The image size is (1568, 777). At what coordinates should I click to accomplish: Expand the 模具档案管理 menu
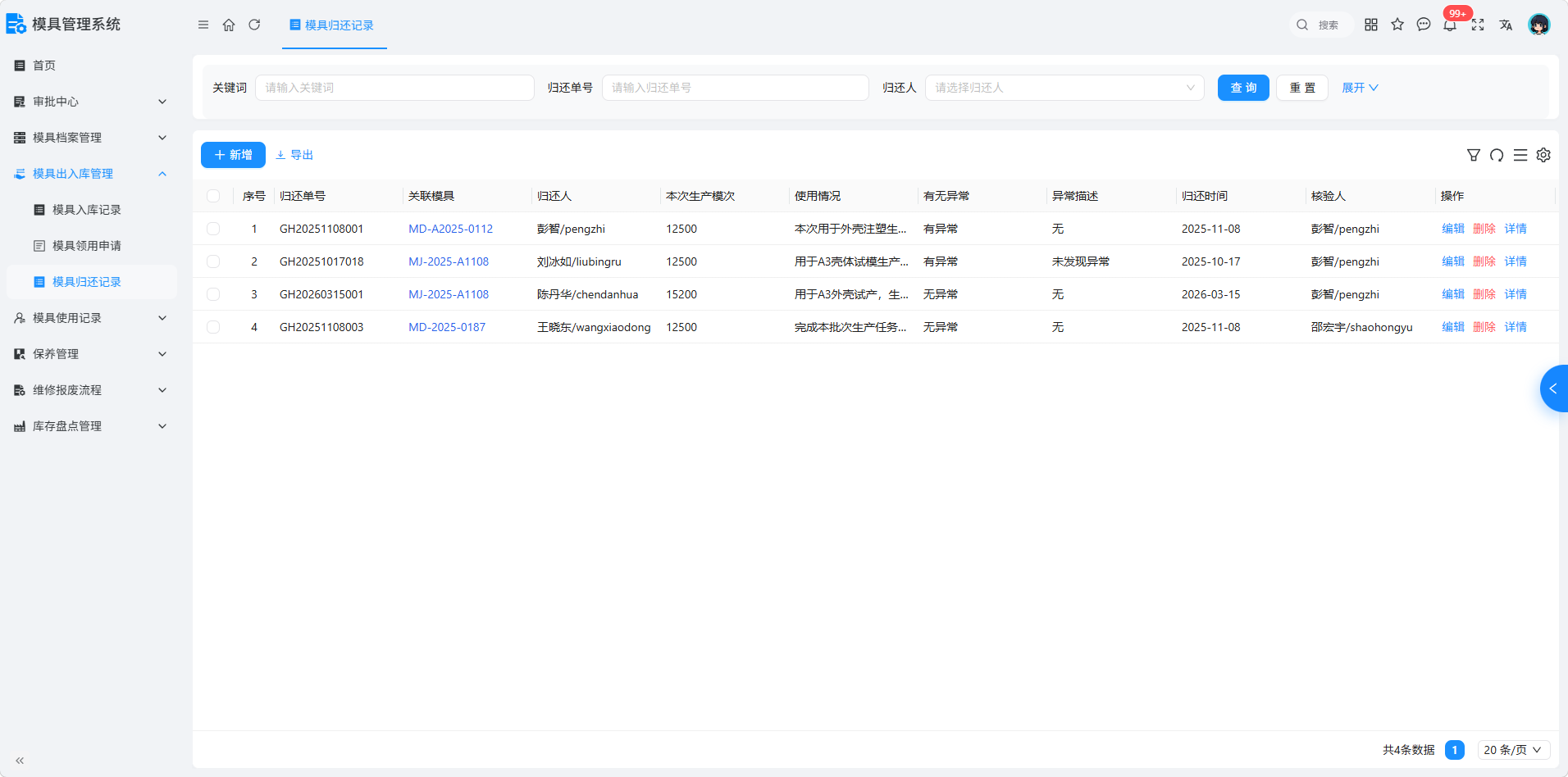click(90, 138)
